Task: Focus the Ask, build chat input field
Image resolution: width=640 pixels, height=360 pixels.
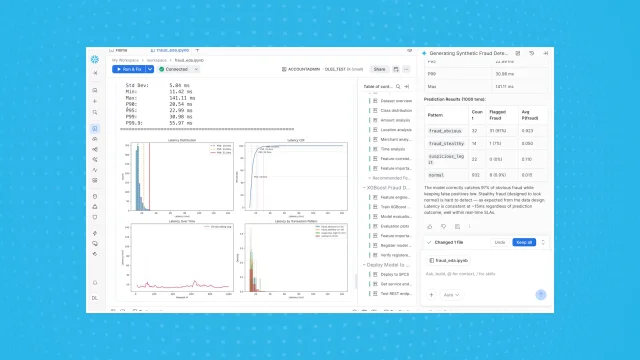Action: tap(486, 274)
